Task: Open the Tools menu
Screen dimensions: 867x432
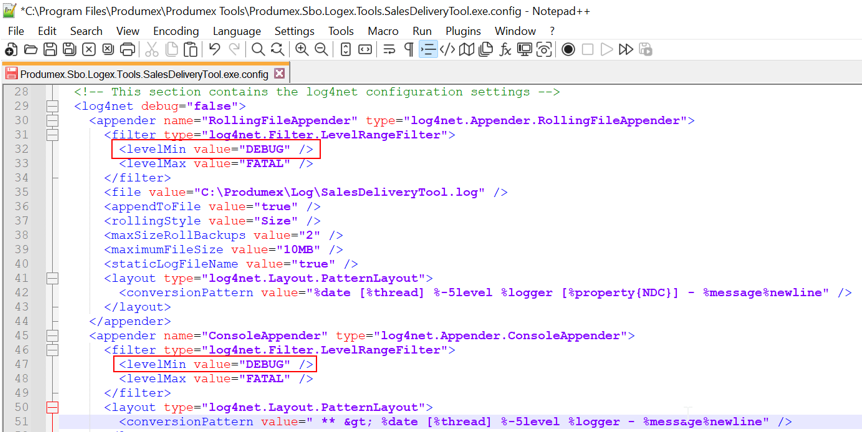Action: [x=341, y=31]
